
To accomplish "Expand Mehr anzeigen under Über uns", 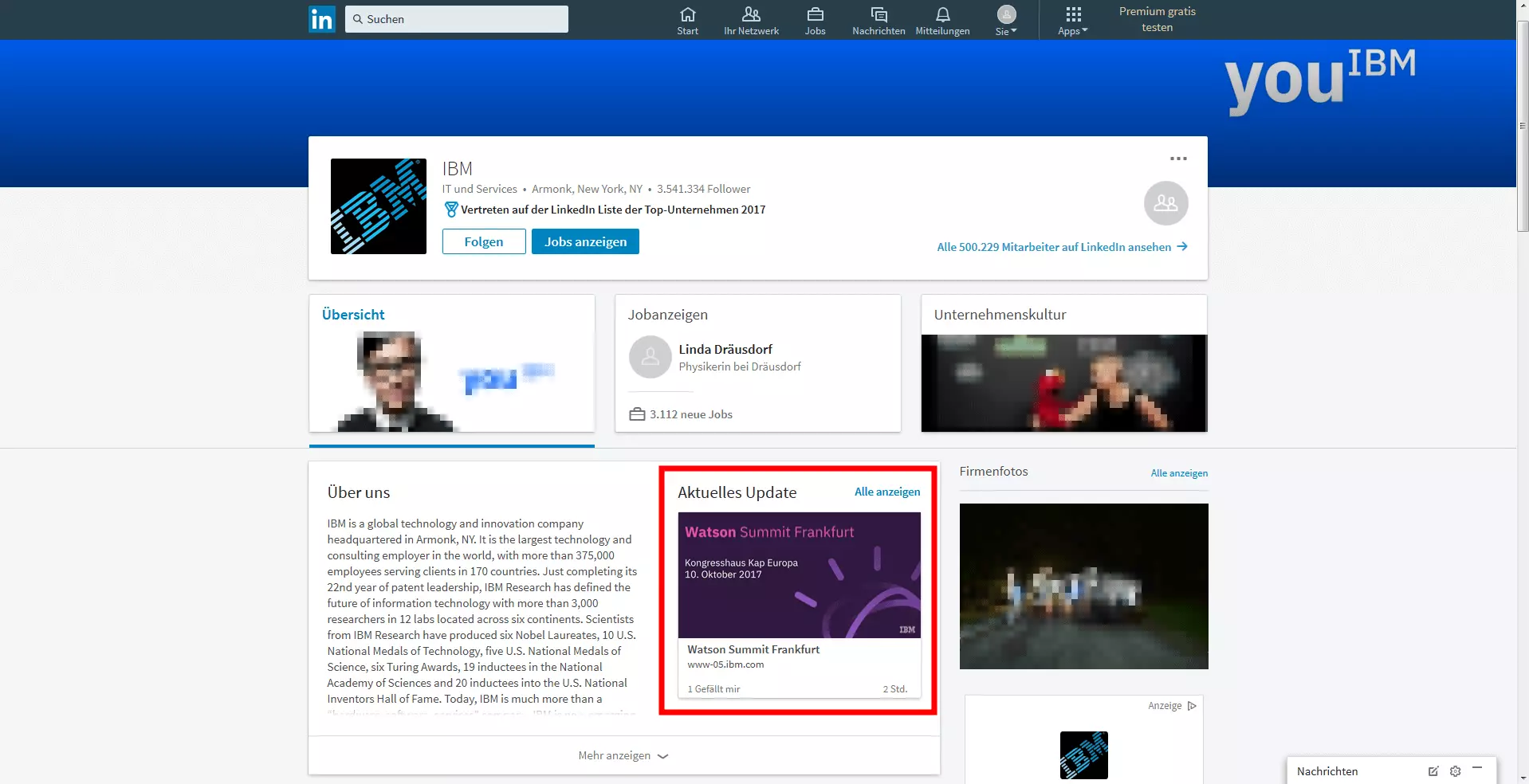I will (x=623, y=755).
